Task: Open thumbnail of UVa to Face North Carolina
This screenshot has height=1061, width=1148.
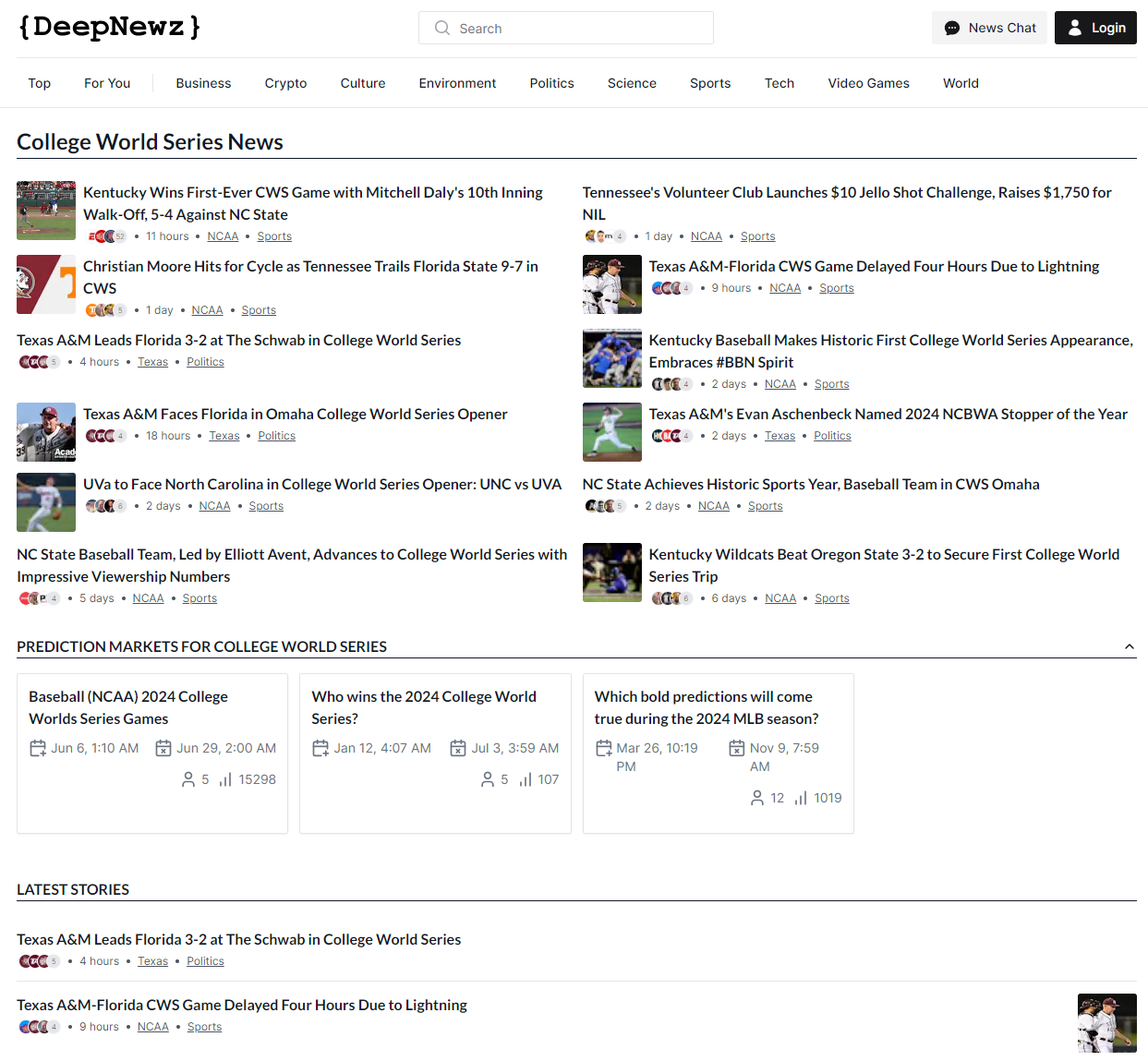Action: click(x=46, y=502)
